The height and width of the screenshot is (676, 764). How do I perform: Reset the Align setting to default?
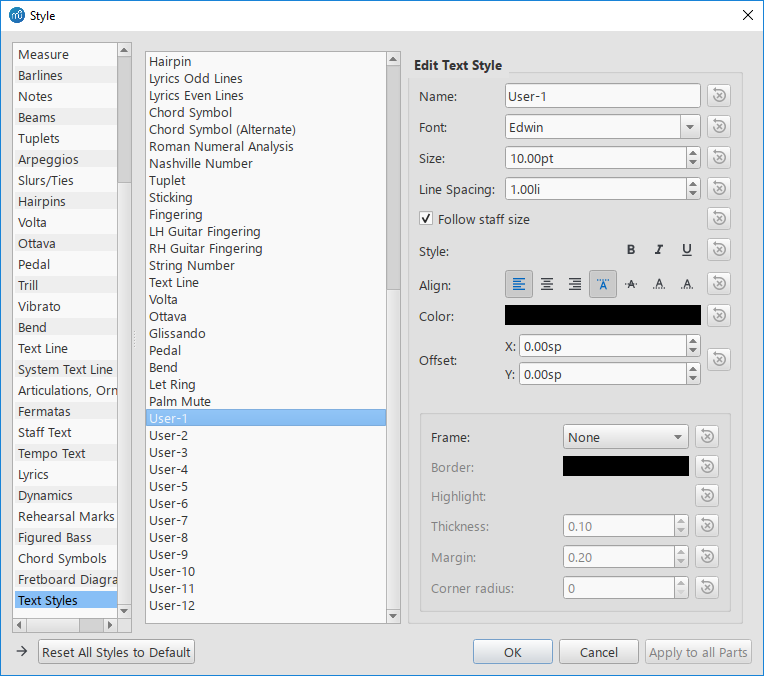tap(719, 284)
